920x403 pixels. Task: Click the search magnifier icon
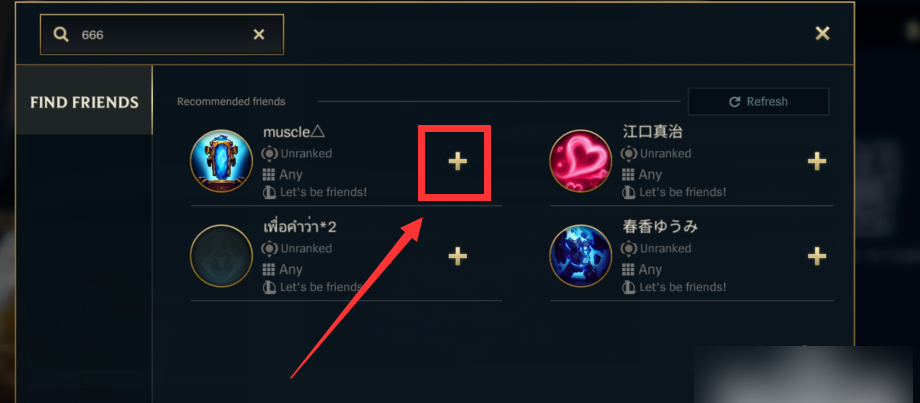[61, 35]
